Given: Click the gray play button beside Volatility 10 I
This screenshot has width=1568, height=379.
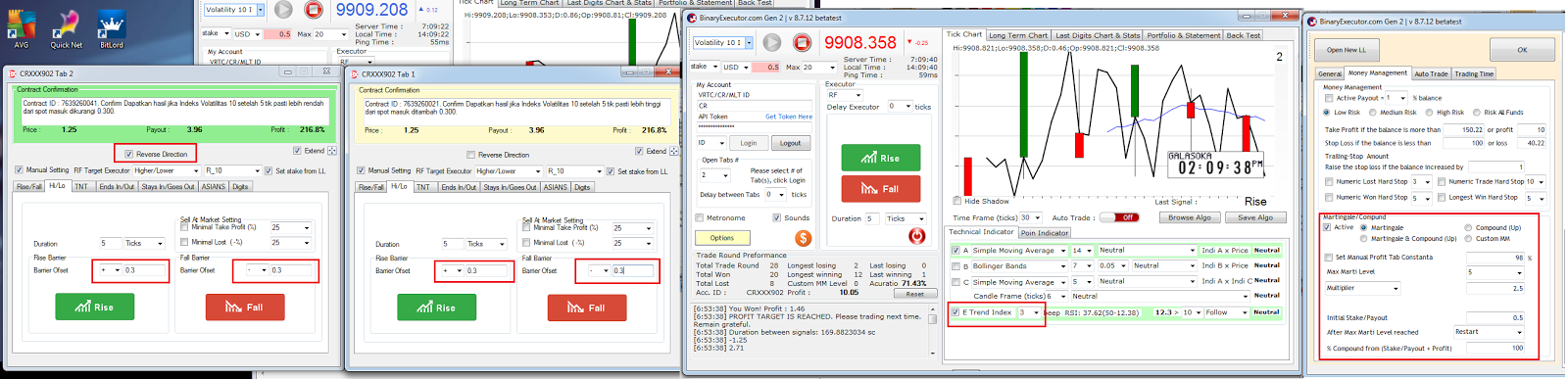Looking at the screenshot, I should tap(772, 42).
